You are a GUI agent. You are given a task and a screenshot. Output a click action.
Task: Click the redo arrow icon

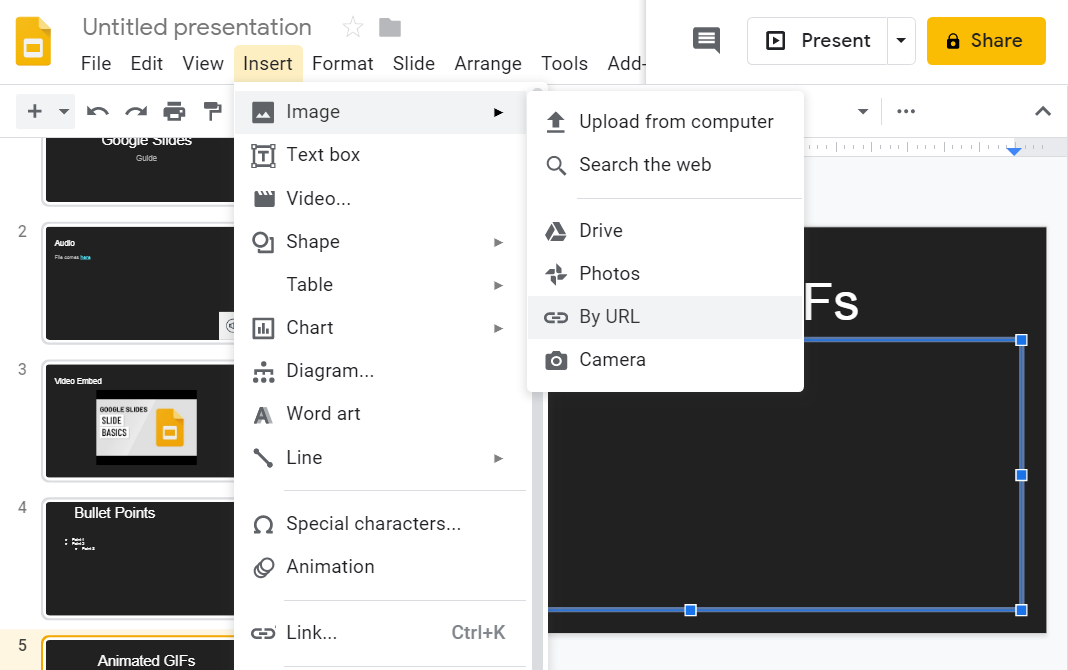tap(135, 111)
